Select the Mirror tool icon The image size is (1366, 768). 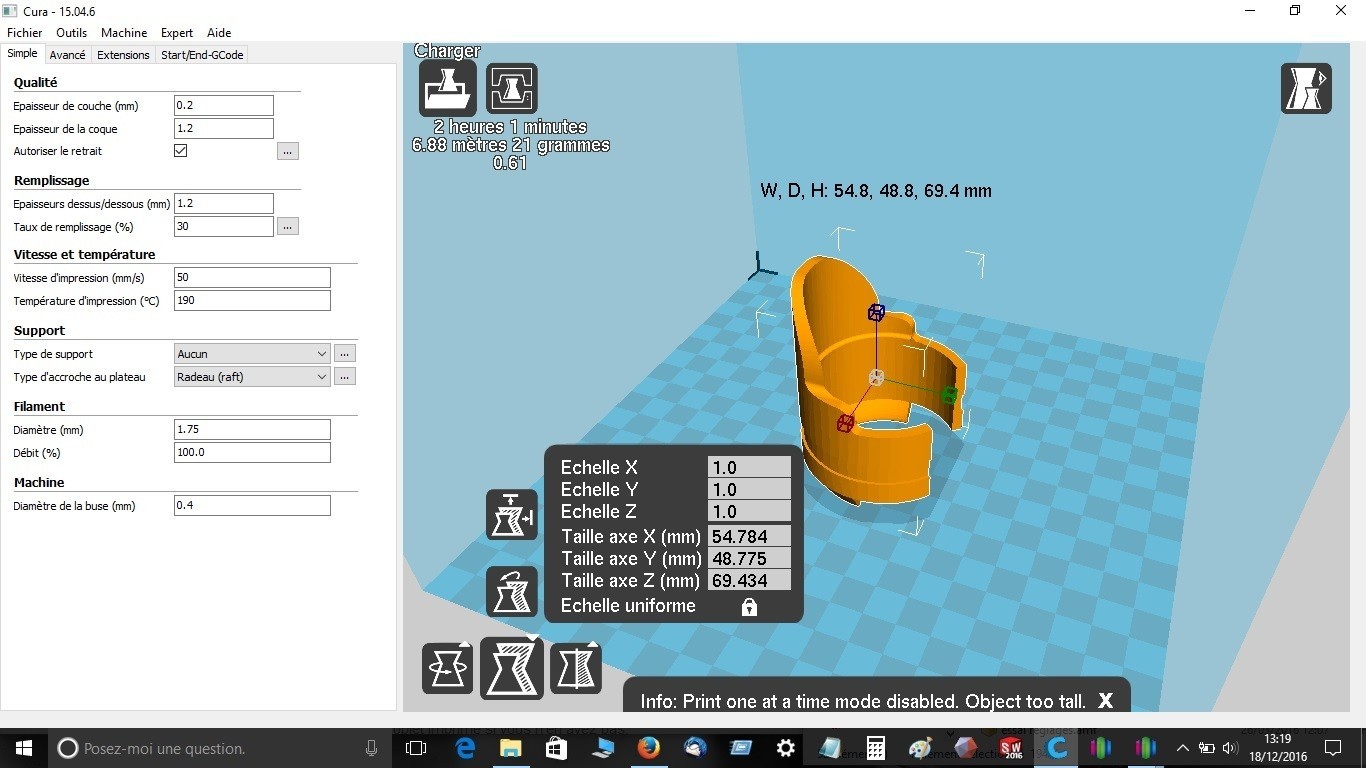576,668
